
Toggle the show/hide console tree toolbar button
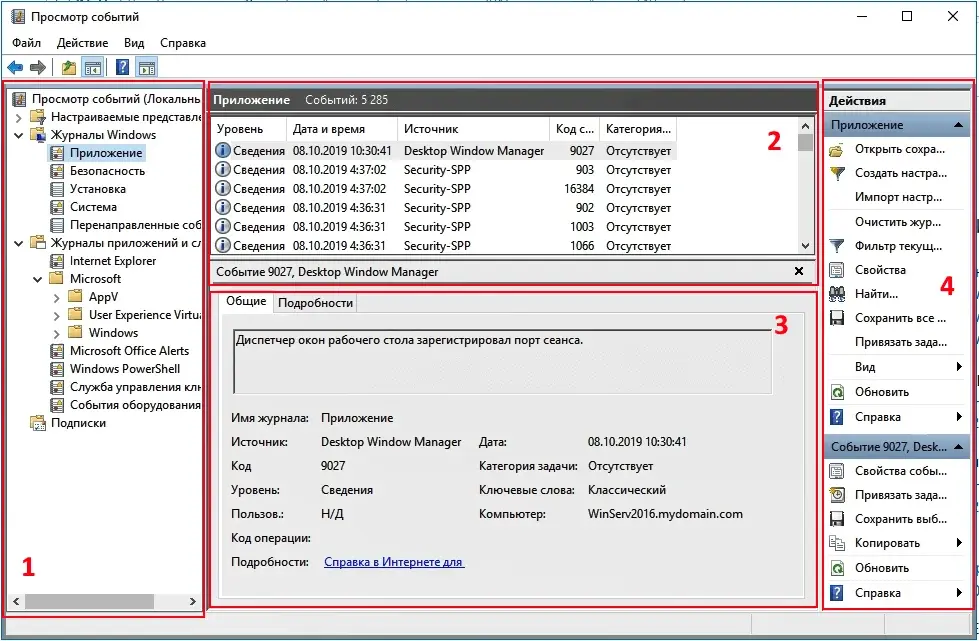92,68
